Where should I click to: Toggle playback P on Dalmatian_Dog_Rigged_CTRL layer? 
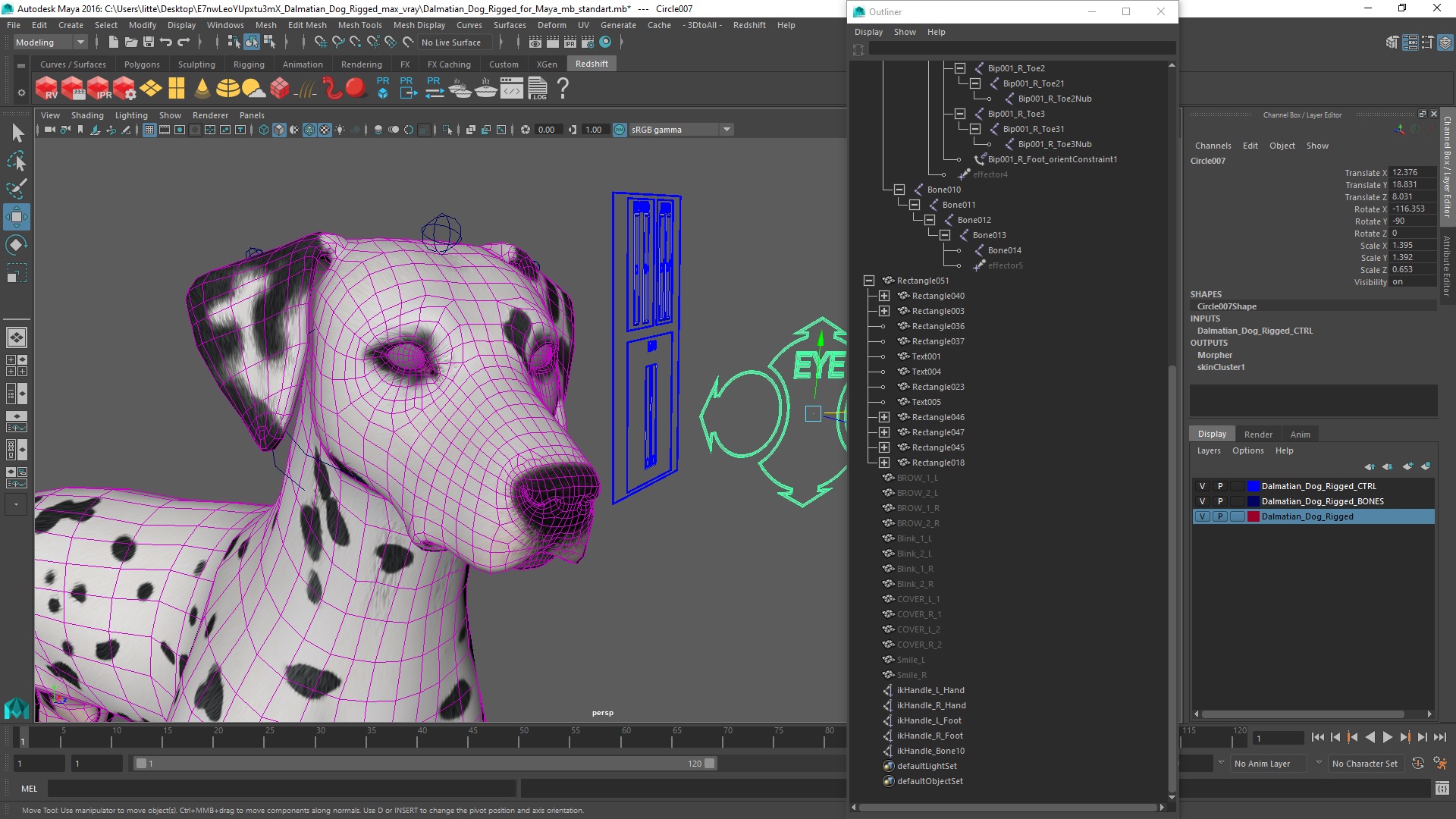1220,486
